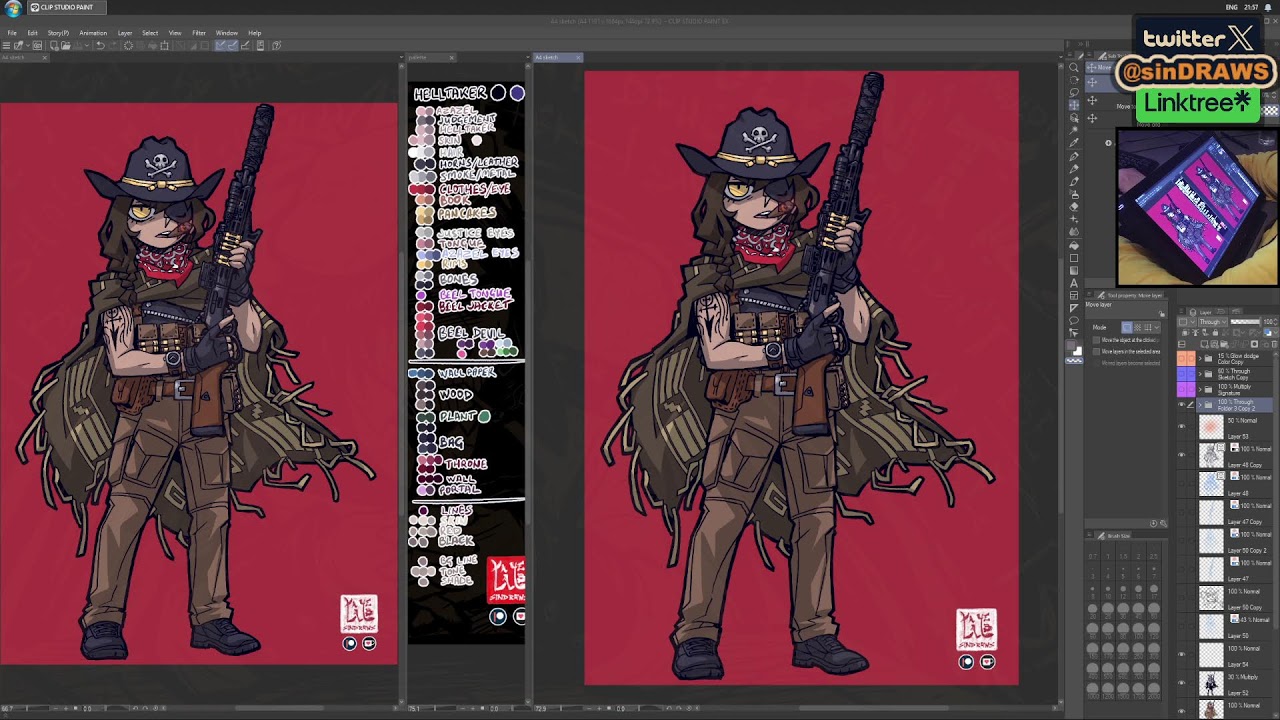Click the help question mark icon
Screen dimensions: 1280x720
(277, 45)
